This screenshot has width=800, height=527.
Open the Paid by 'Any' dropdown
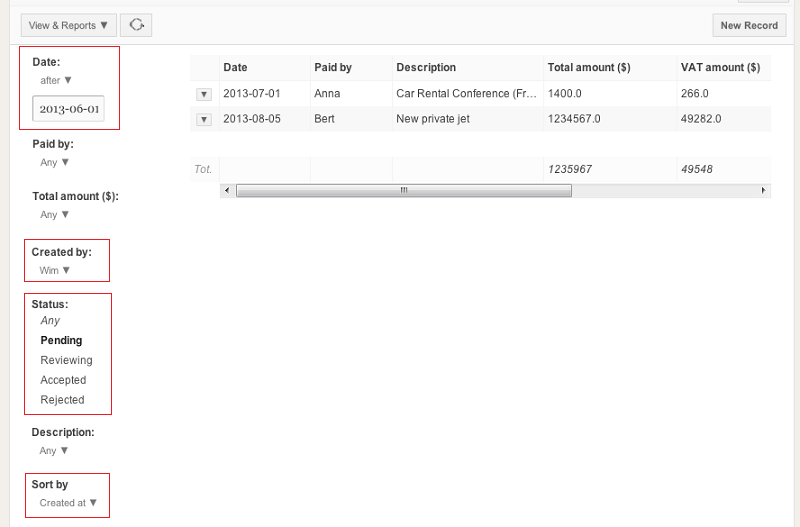pos(54,163)
